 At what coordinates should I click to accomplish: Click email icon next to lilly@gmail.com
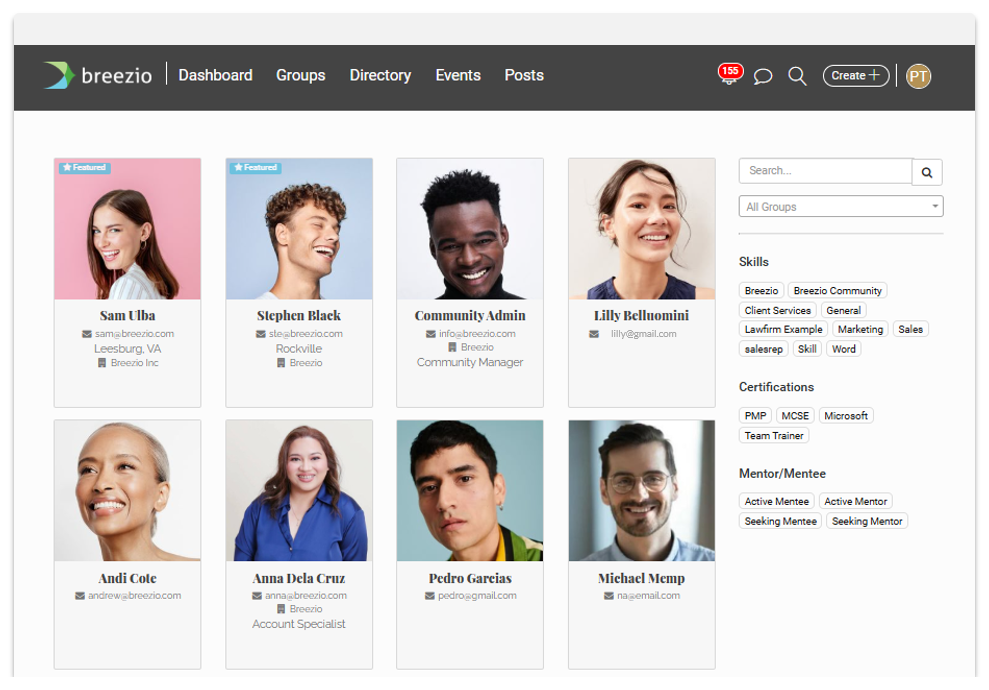click(594, 334)
